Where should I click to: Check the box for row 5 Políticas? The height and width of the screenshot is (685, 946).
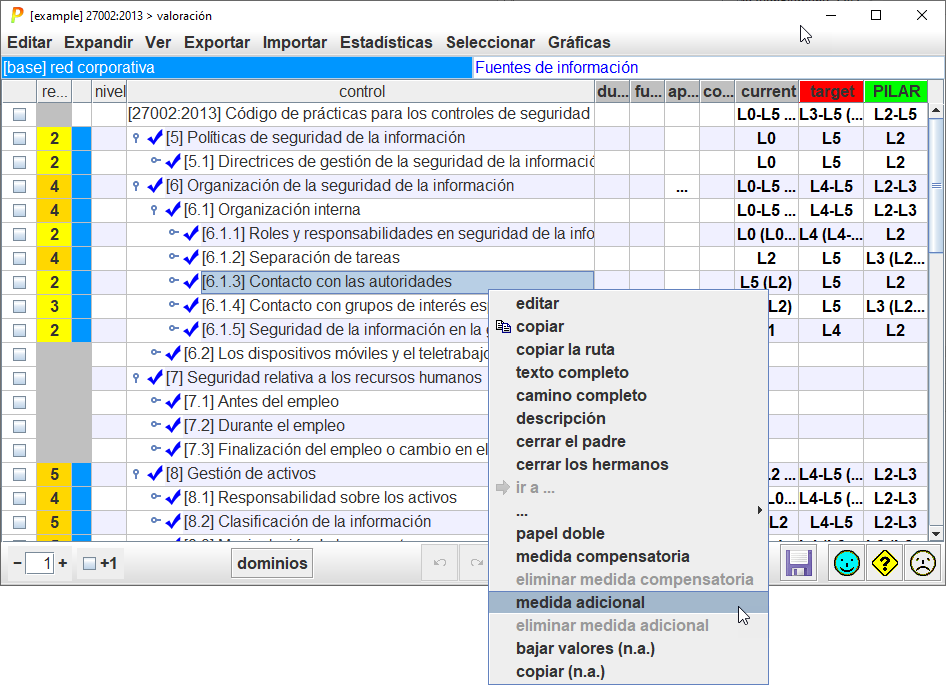point(19,138)
